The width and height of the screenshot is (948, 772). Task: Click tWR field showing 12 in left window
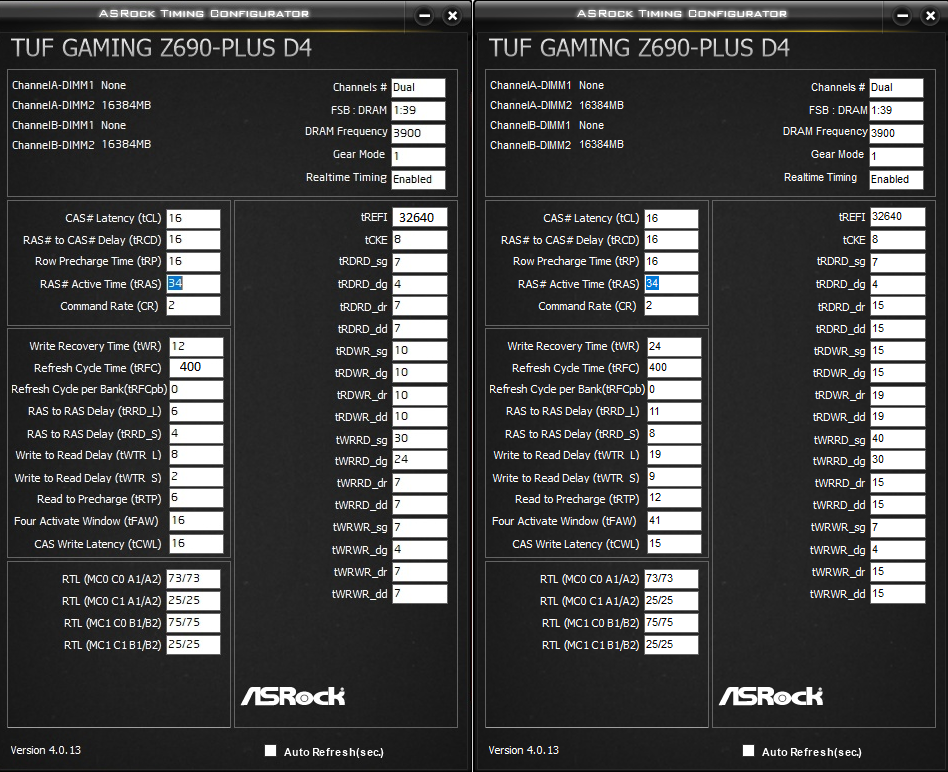[196, 346]
